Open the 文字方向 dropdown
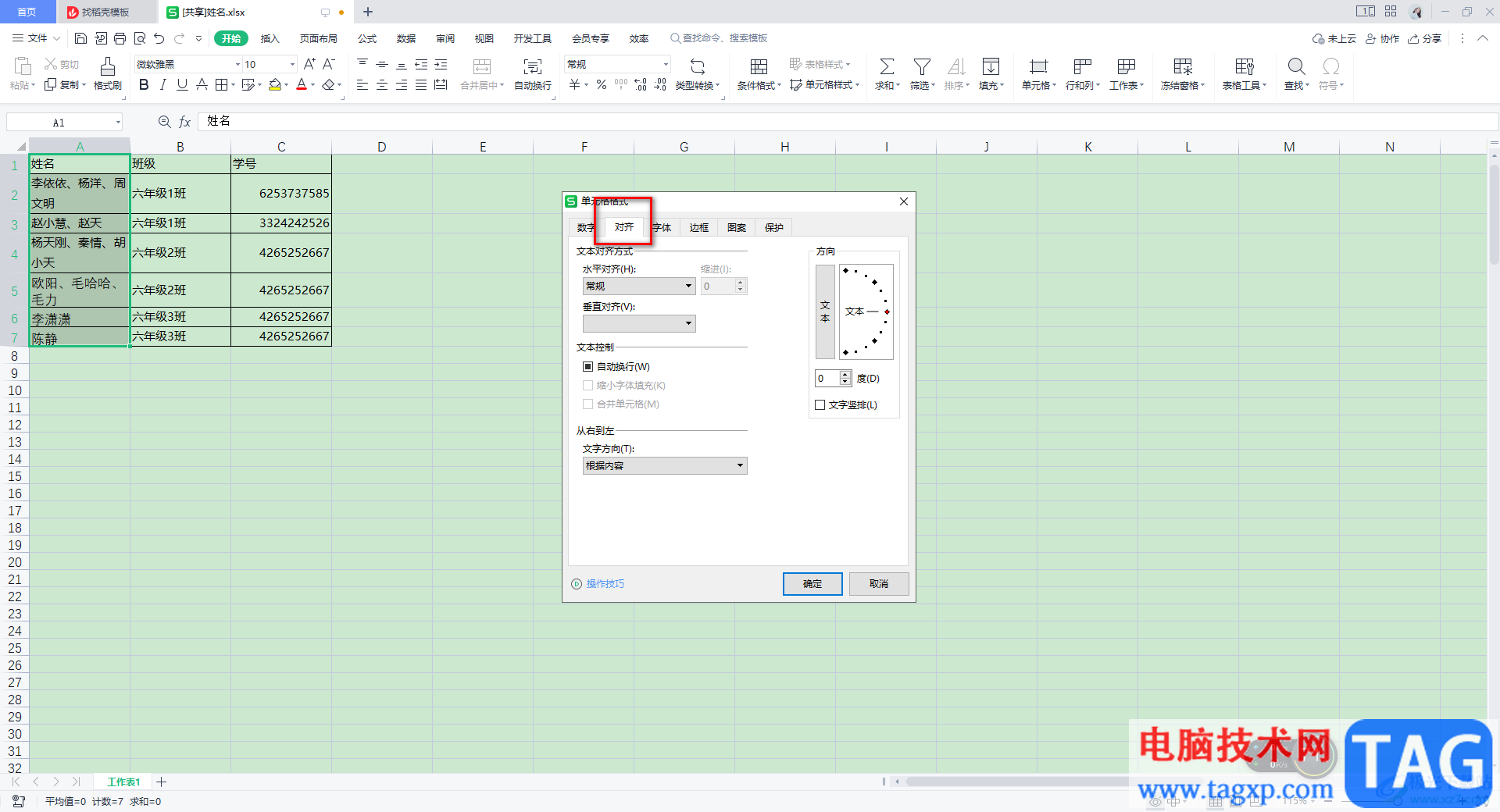 [x=665, y=465]
